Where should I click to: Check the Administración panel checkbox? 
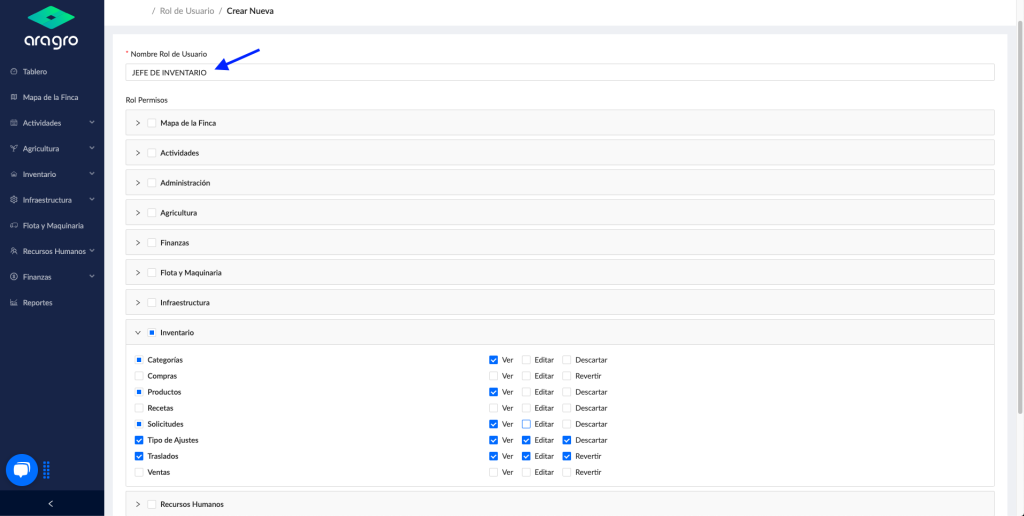tap(152, 183)
